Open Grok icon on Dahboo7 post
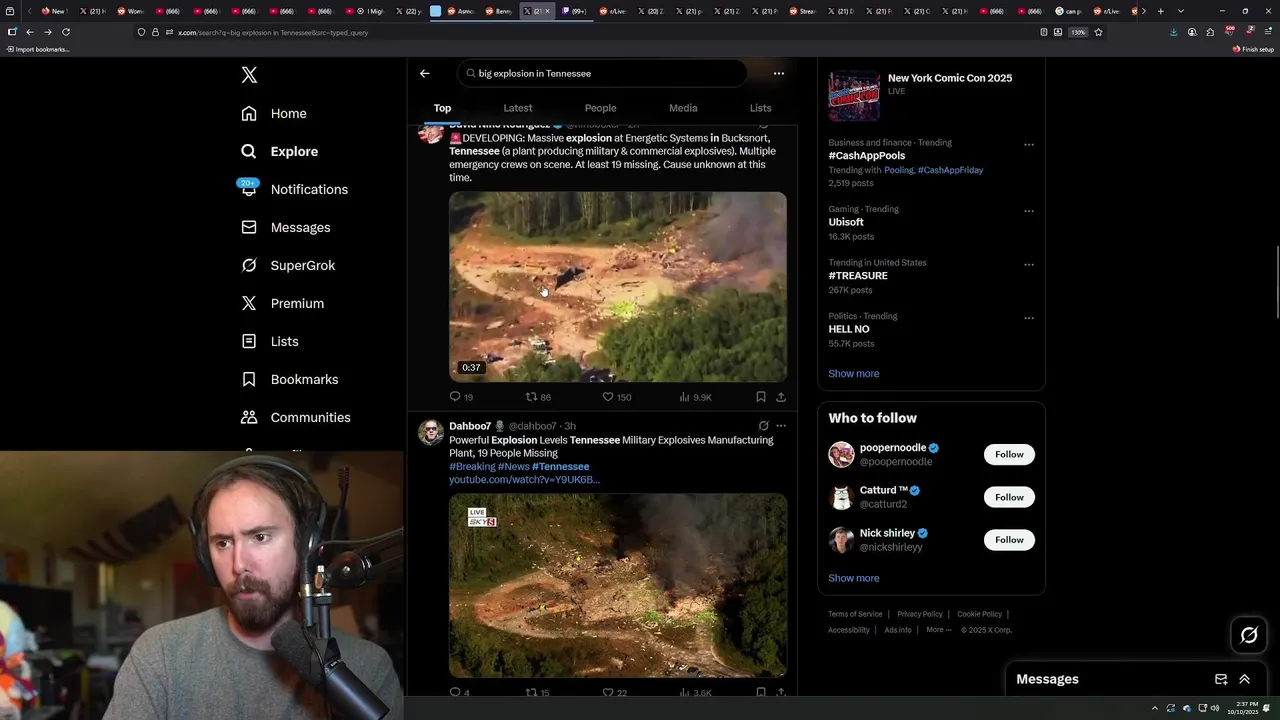 [x=763, y=426]
